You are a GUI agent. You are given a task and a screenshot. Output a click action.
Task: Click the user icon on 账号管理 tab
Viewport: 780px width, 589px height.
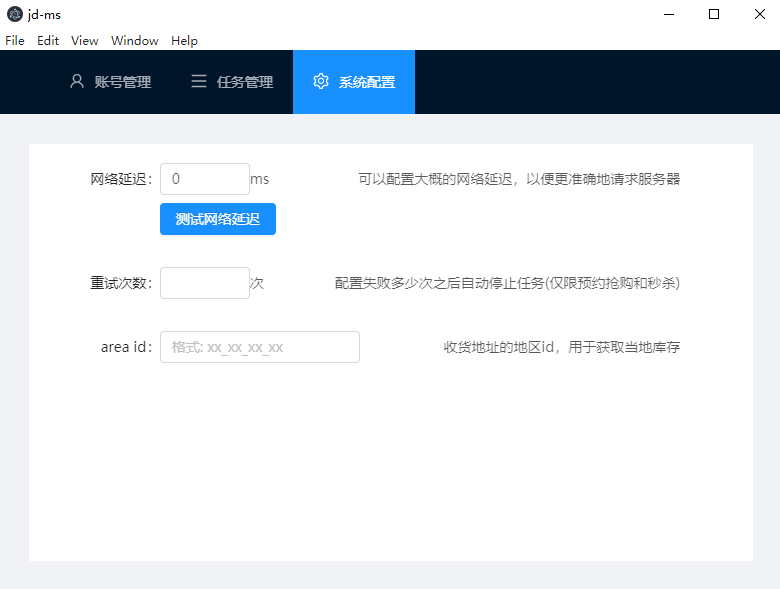(77, 82)
